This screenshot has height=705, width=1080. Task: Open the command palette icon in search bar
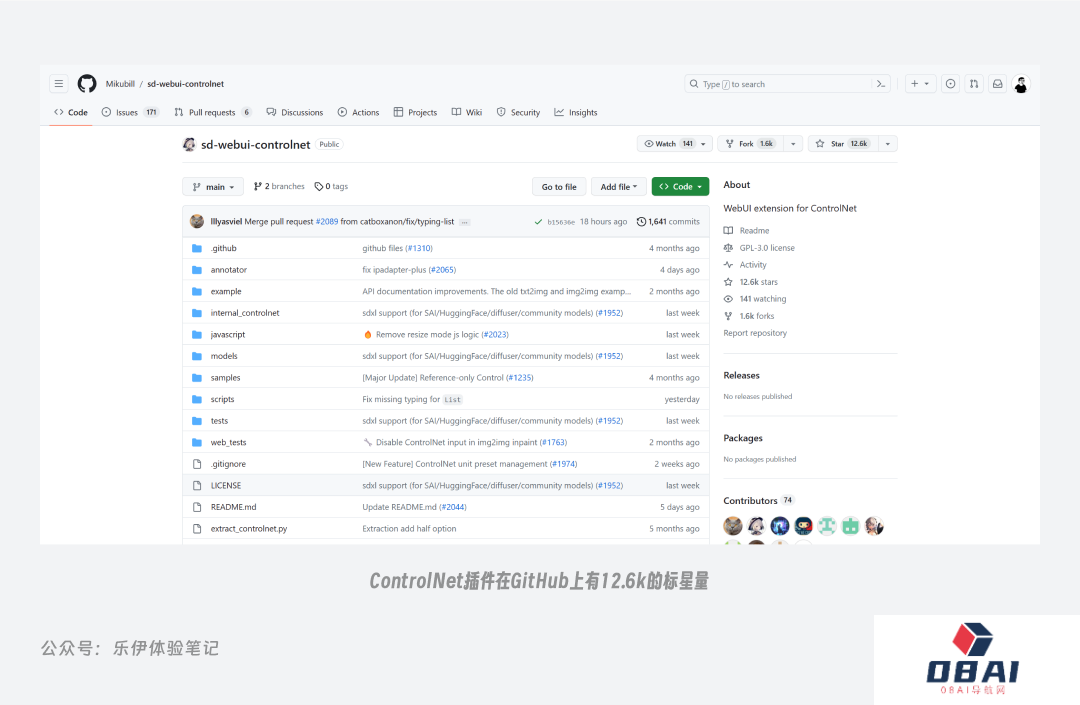[880, 84]
